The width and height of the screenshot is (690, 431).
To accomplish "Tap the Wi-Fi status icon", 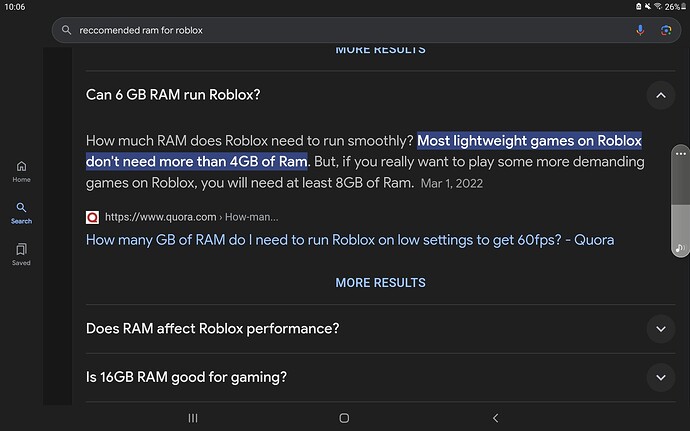I will pyautogui.click(x=658, y=6).
